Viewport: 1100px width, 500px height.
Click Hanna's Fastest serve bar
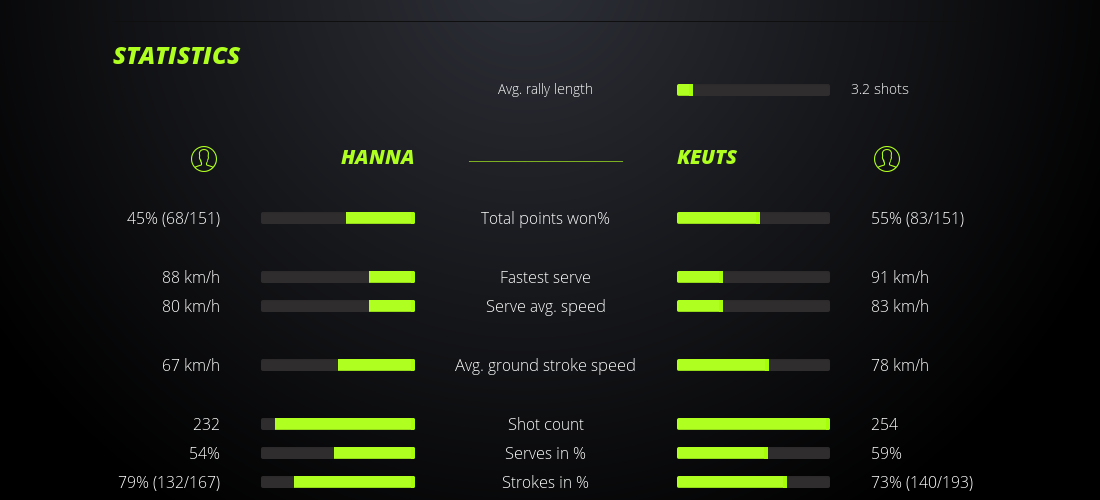338,277
